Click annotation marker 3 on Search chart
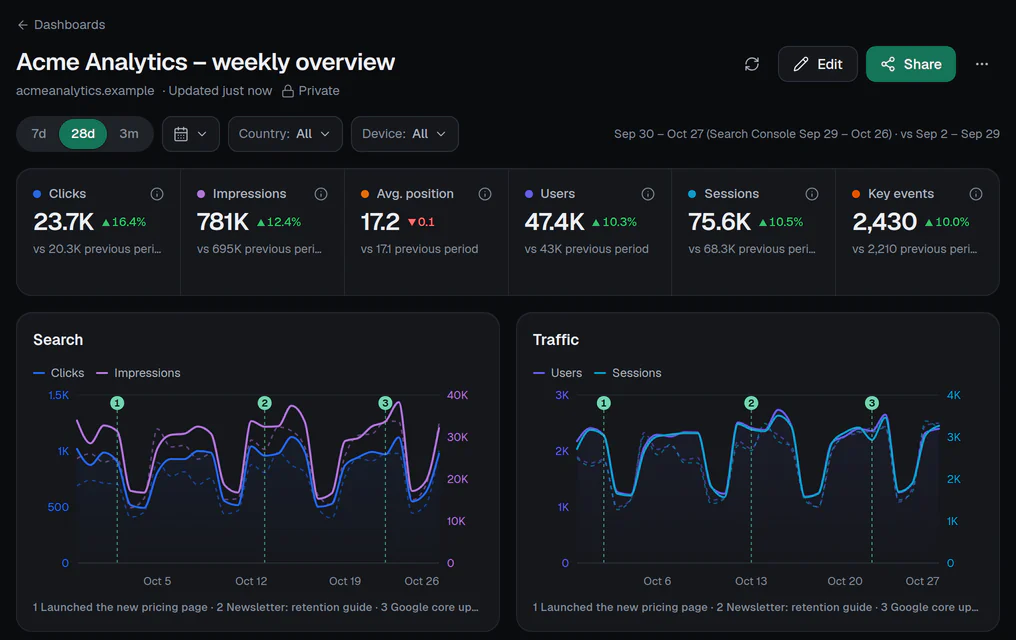 tap(386, 403)
